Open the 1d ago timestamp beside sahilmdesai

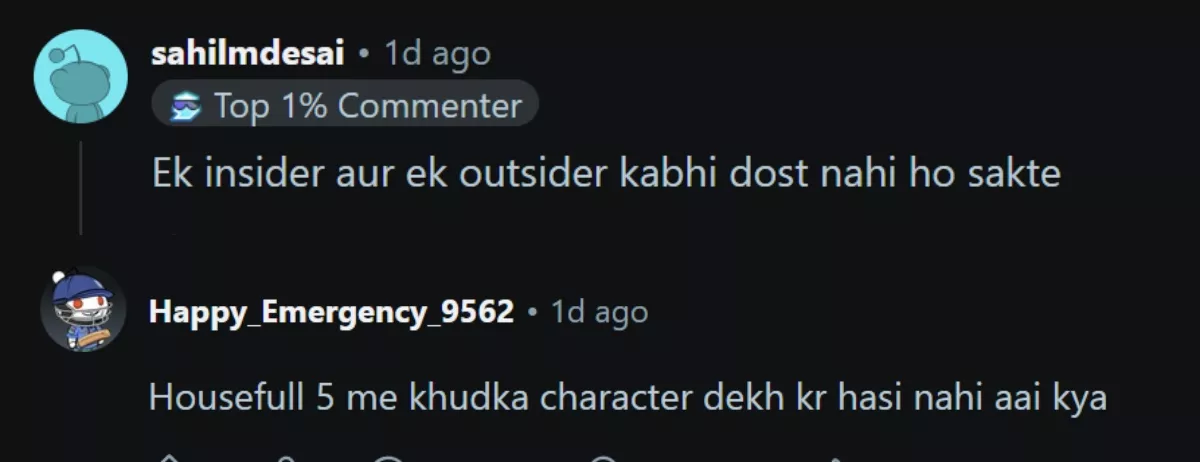coord(438,53)
